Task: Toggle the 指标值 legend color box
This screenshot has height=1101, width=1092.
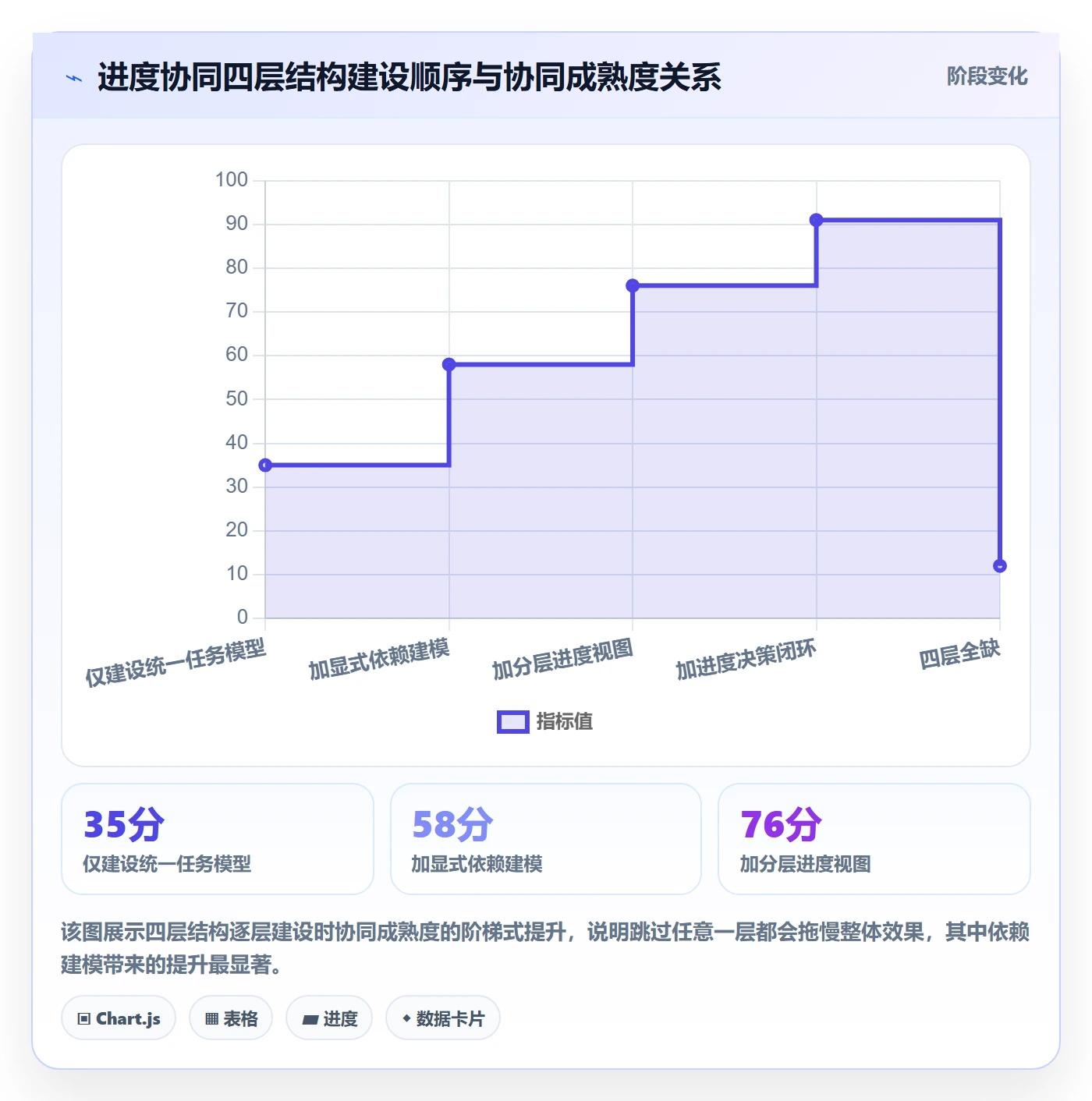Action: [x=513, y=722]
